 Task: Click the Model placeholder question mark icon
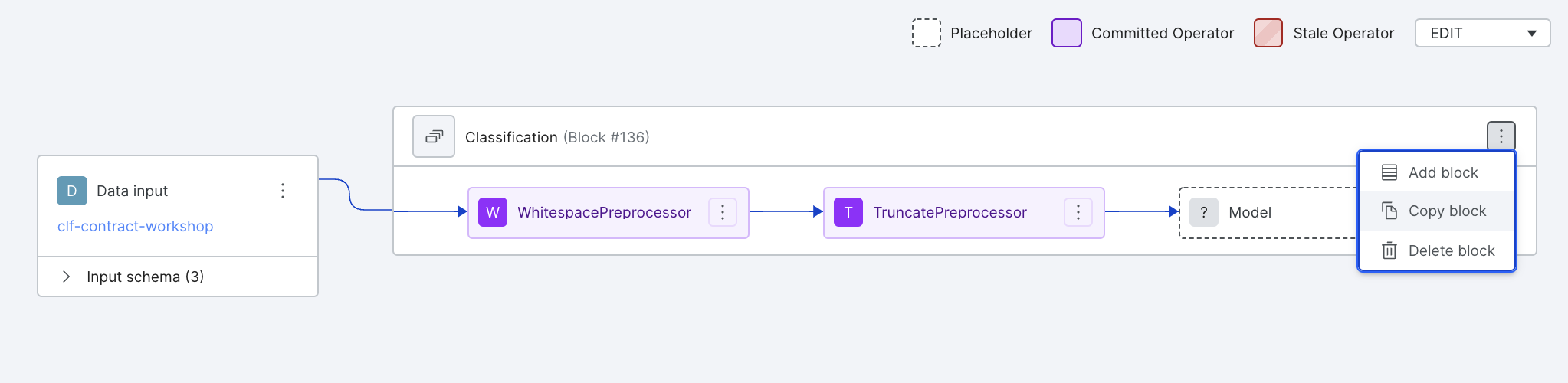1204,212
